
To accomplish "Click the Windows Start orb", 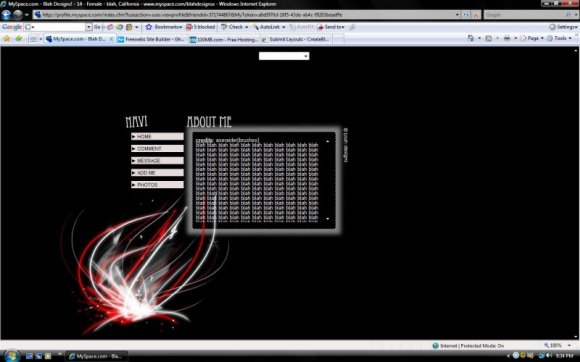I will click(x=11, y=356).
